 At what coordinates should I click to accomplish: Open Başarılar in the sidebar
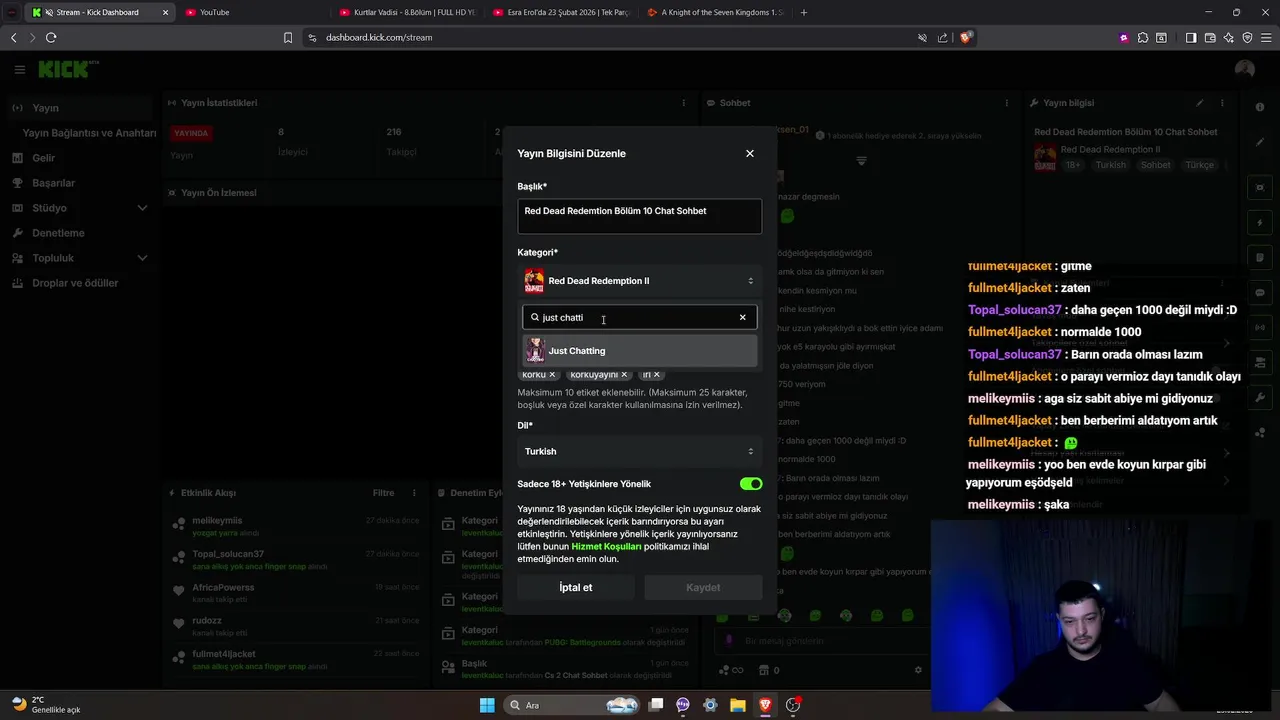click(80, 183)
